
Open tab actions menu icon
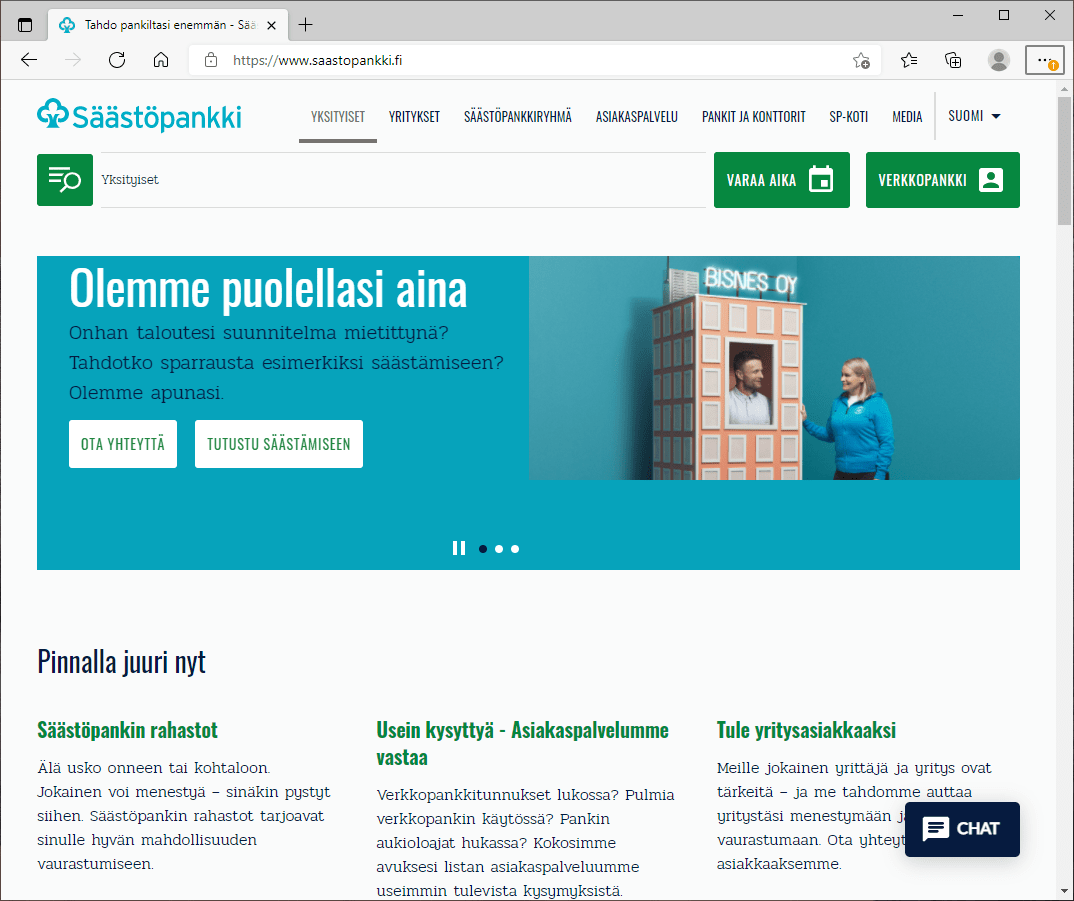click(25, 25)
